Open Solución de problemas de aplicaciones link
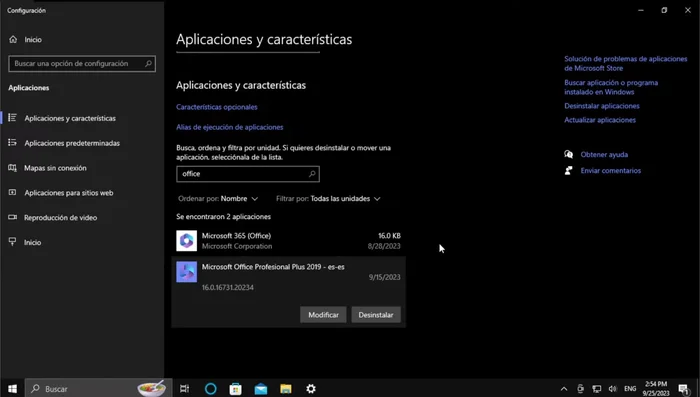The image size is (700, 397). (x=625, y=63)
